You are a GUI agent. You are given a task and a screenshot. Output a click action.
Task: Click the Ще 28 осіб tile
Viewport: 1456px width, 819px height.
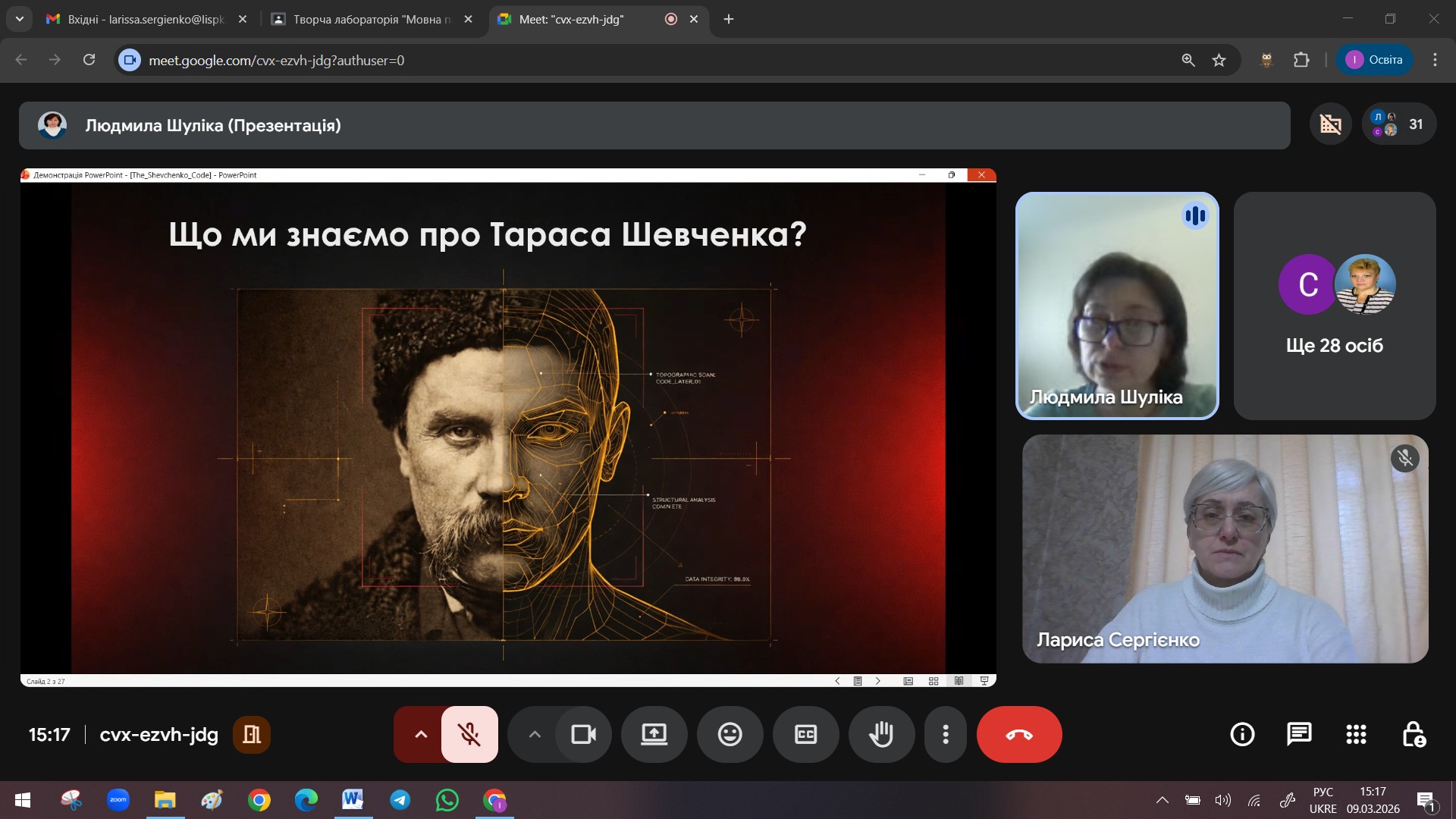[1334, 306]
